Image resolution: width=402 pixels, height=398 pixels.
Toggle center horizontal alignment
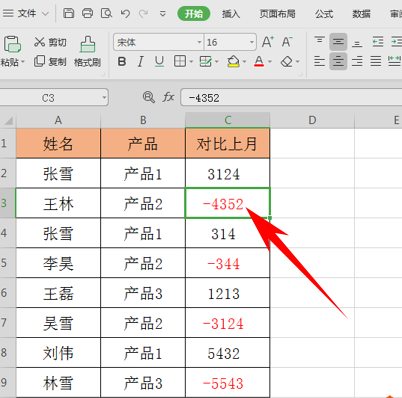point(338,61)
